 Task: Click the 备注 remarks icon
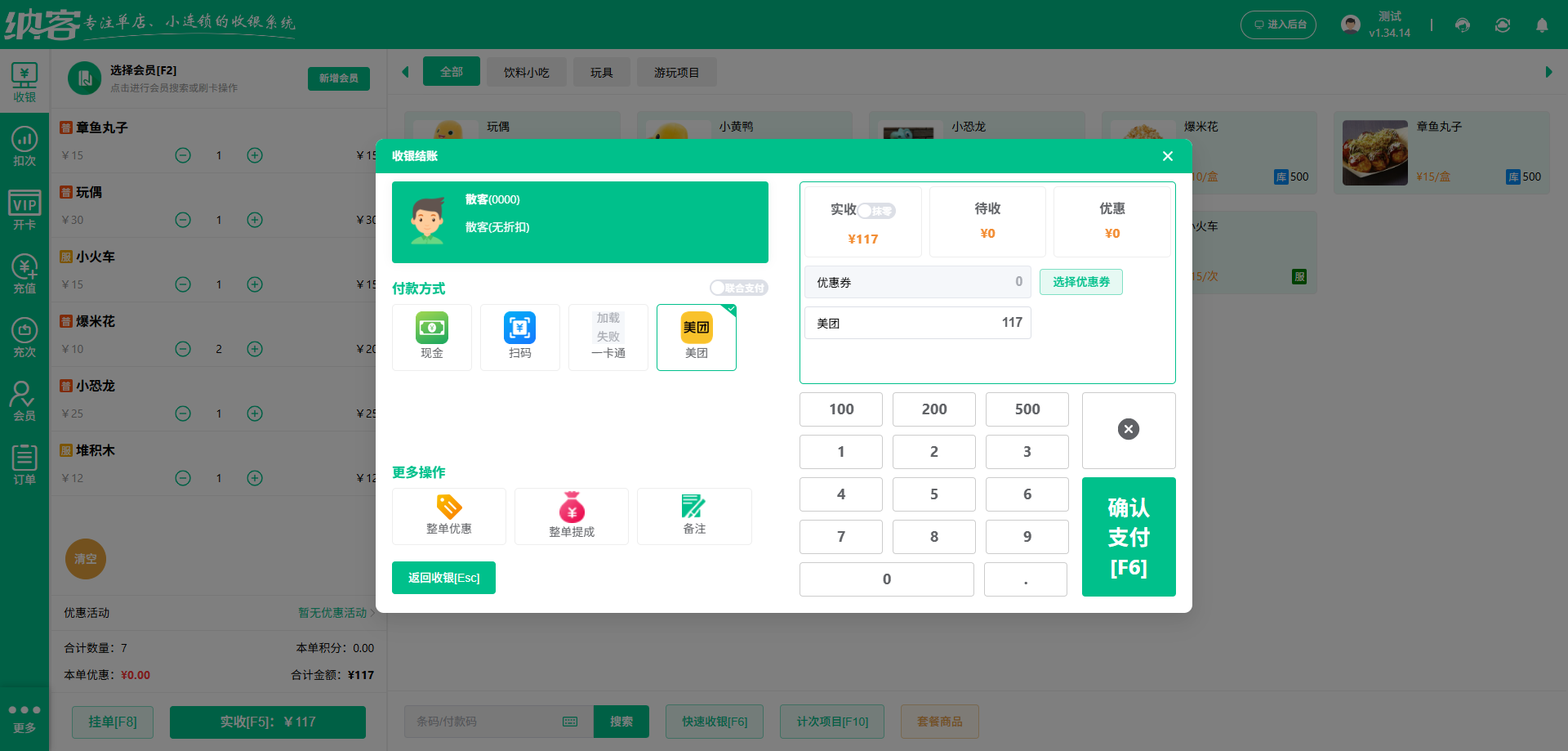tap(693, 516)
